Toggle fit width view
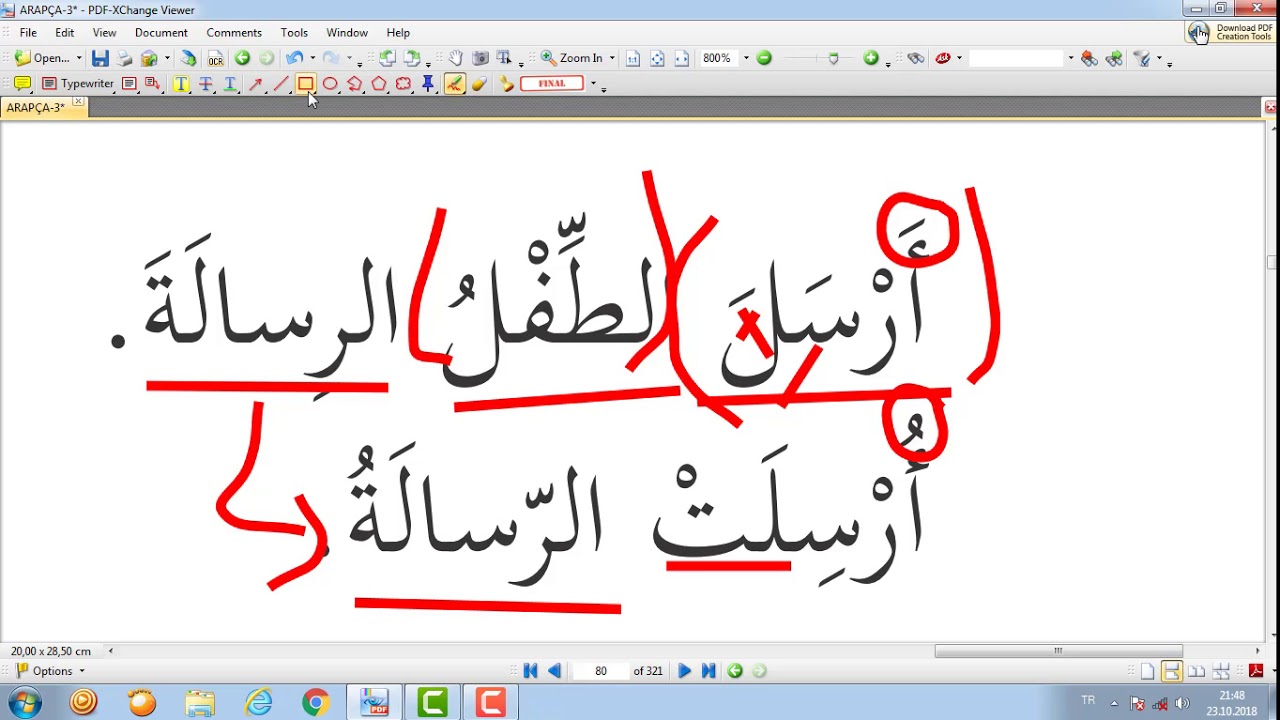 (x=682, y=58)
